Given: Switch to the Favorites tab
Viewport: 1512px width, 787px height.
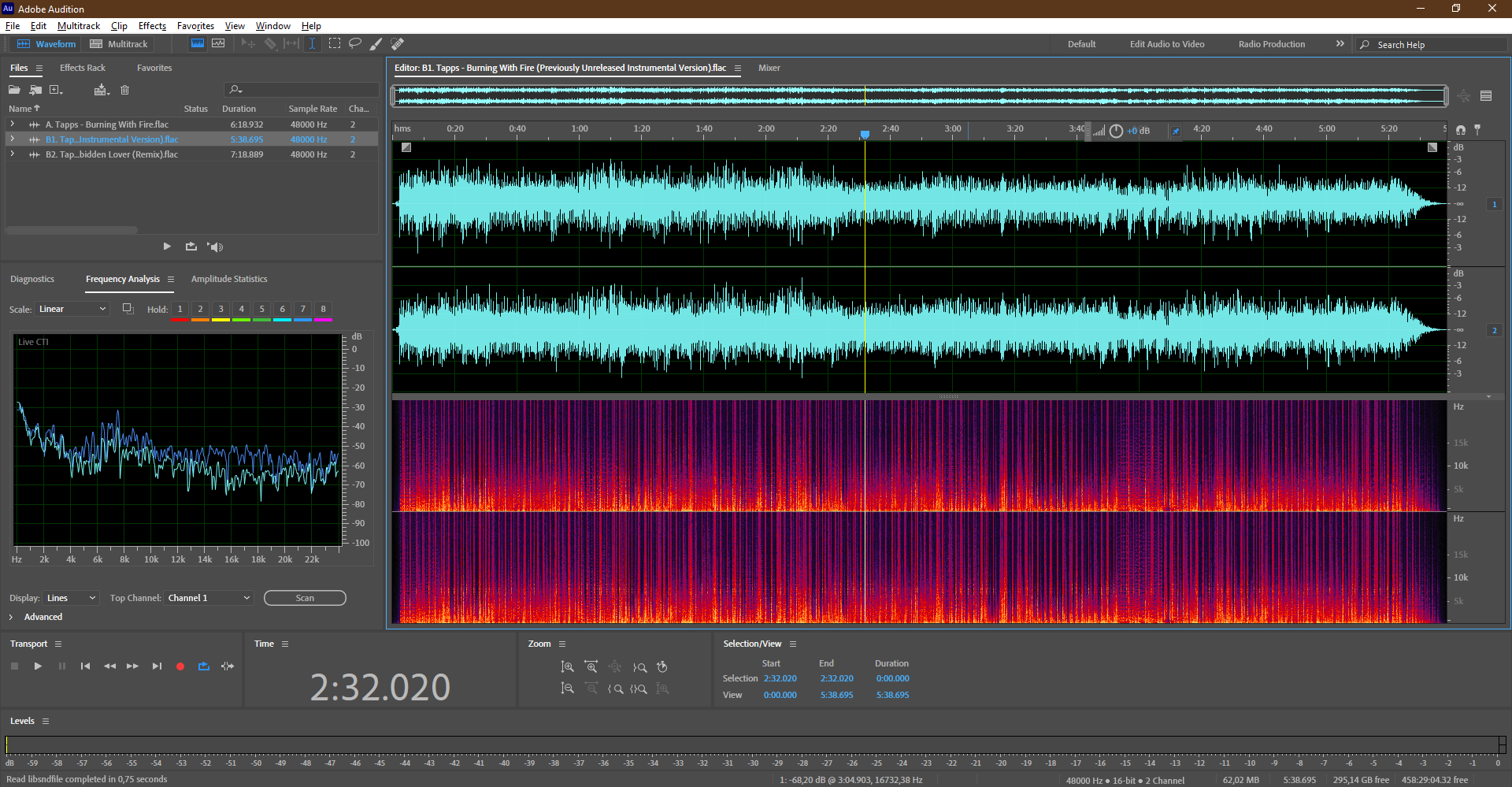Looking at the screenshot, I should pyautogui.click(x=154, y=68).
